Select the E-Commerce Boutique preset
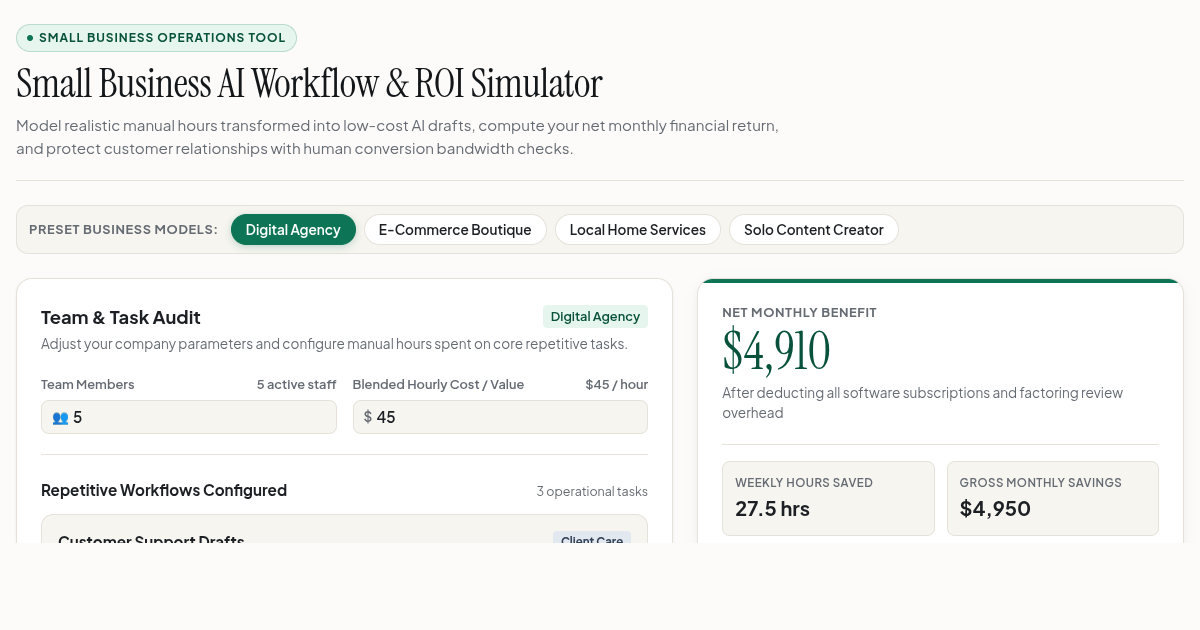 click(x=455, y=229)
